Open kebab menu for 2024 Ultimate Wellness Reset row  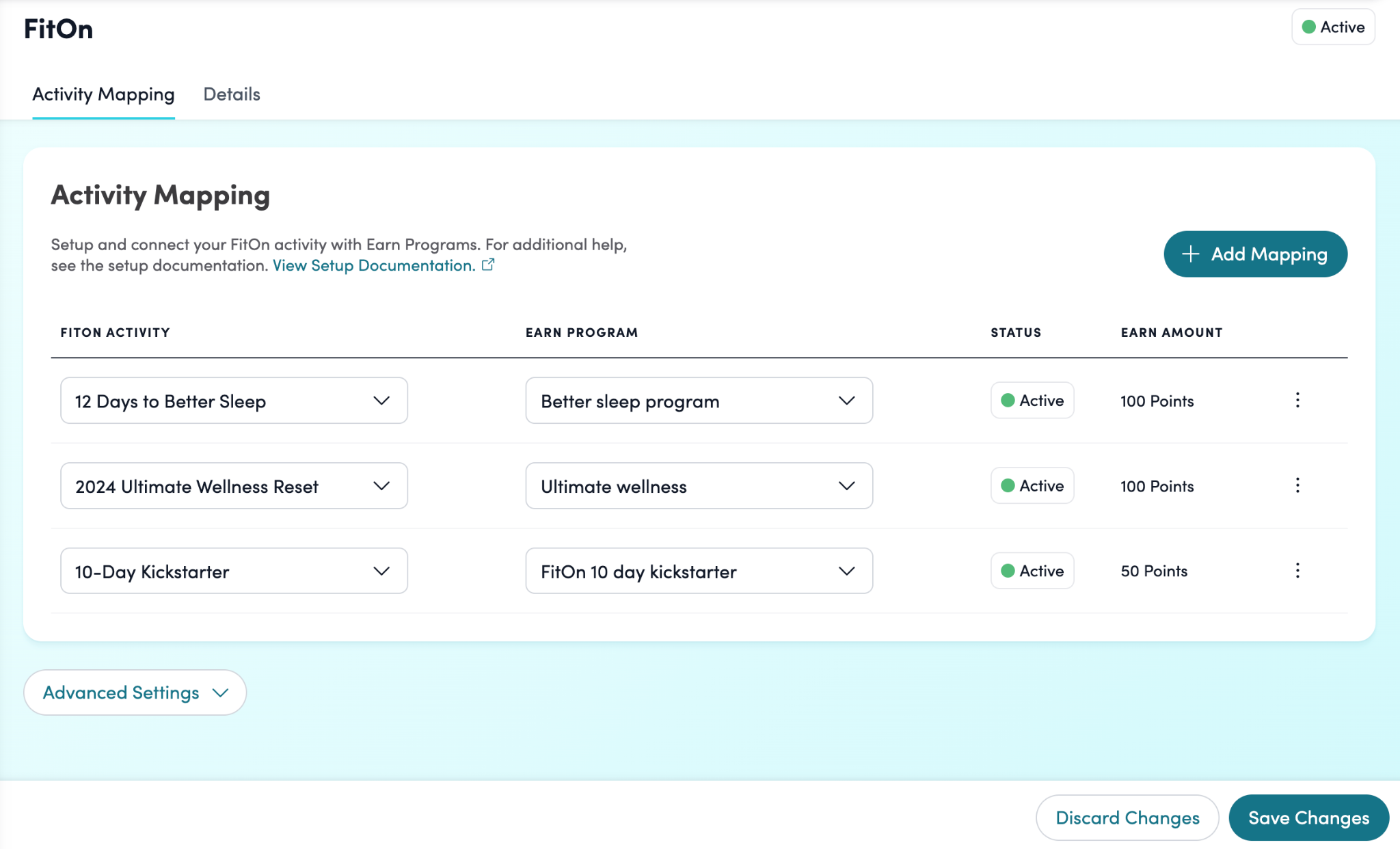point(1297,486)
